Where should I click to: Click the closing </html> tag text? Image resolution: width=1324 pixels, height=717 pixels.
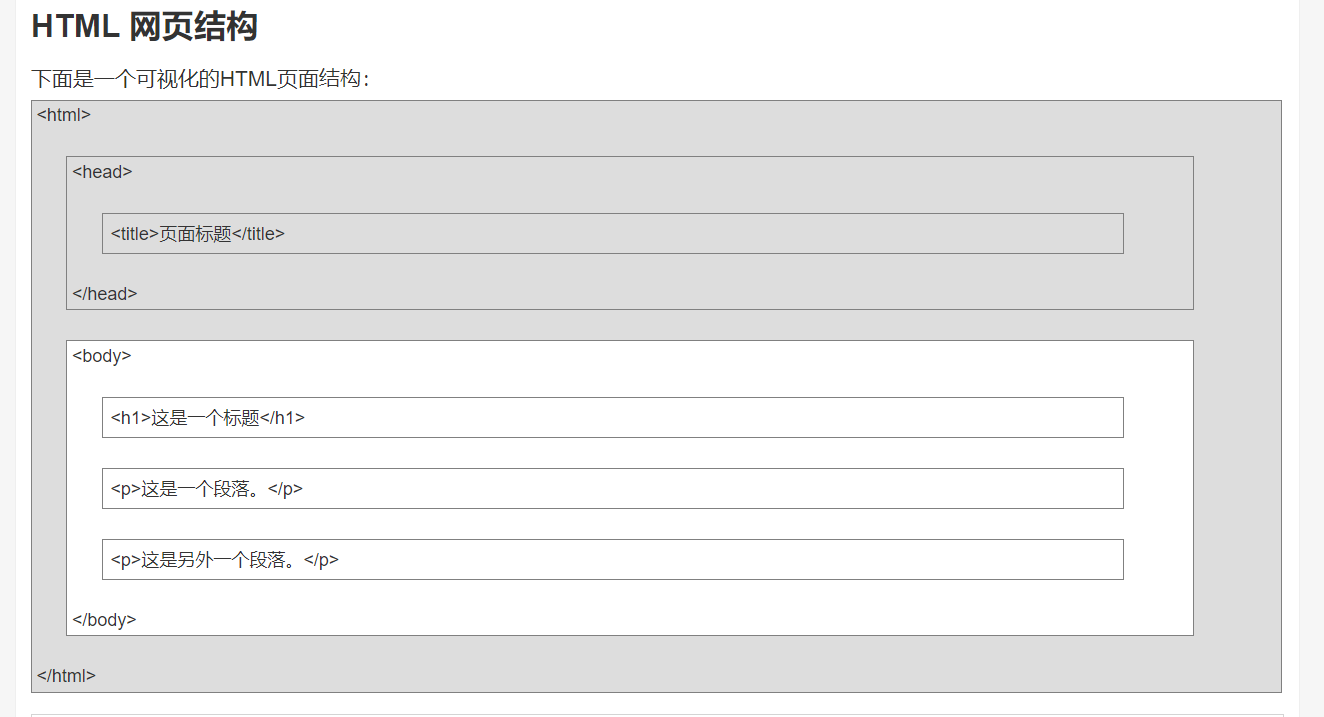coord(66,676)
